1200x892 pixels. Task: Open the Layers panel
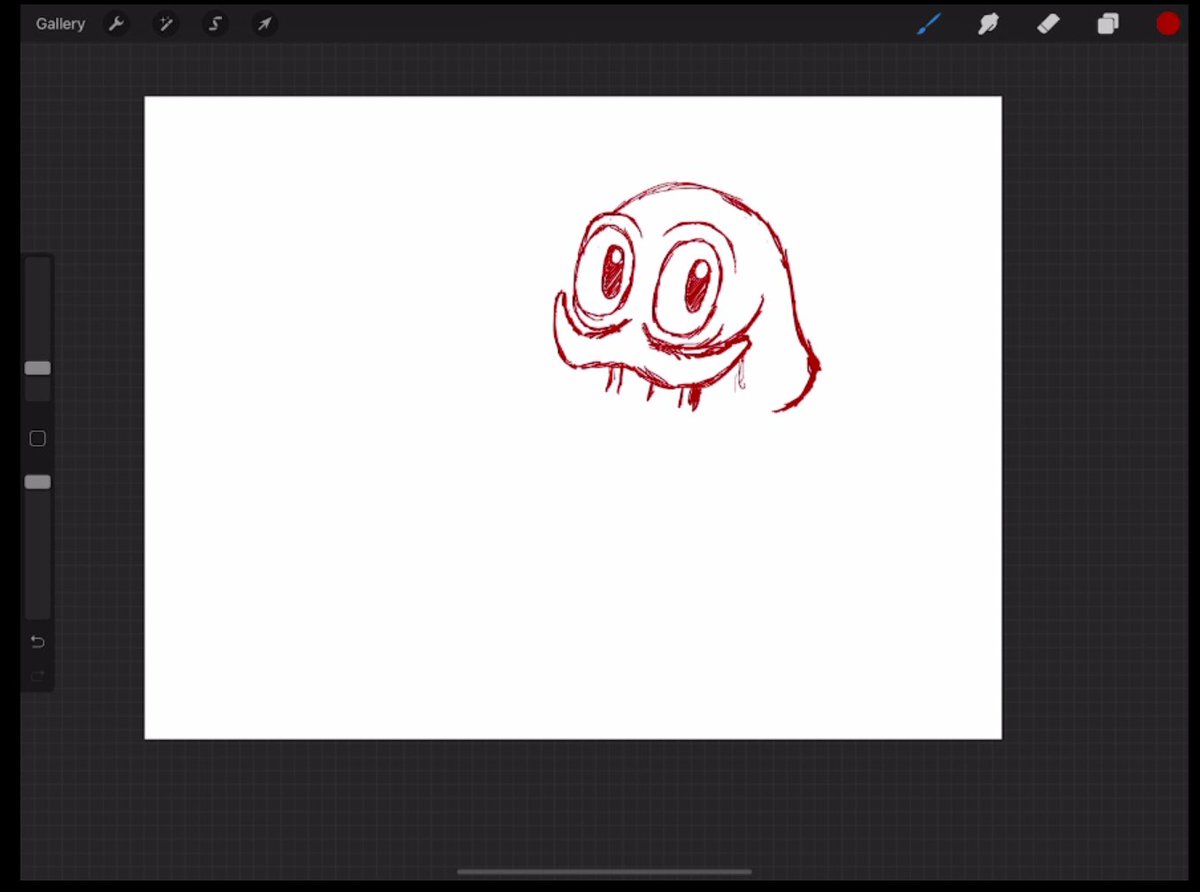[x=1108, y=24]
